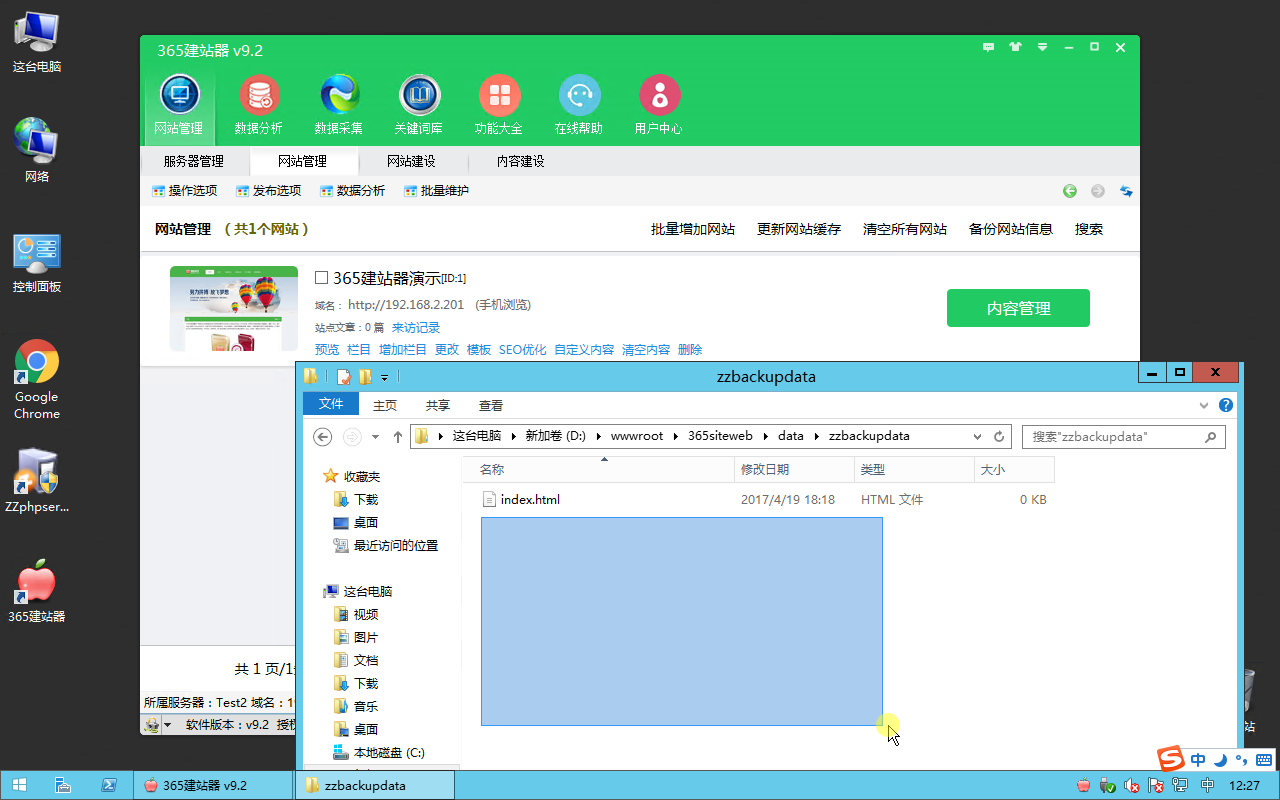Open the 查看 ribbon tab in Explorer

pos(491,405)
